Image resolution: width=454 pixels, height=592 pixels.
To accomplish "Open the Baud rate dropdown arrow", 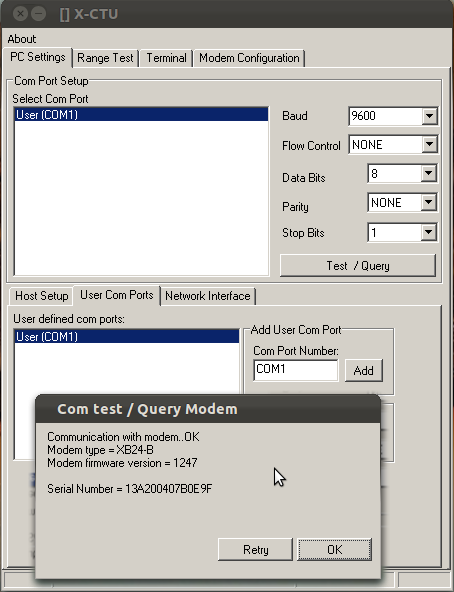I will pyautogui.click(x=429, y=116).
